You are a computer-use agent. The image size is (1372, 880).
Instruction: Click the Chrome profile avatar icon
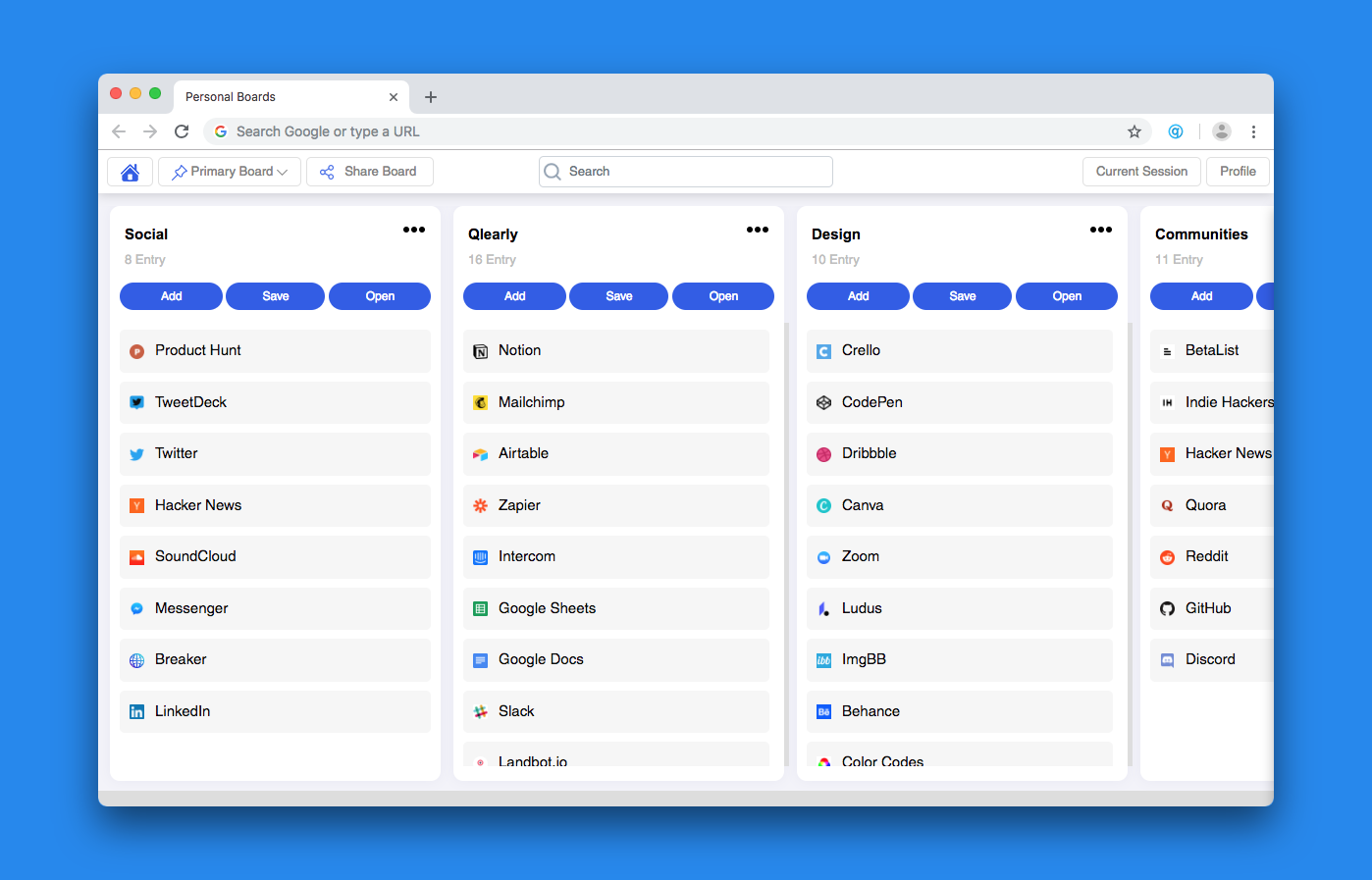coord(1222,131)
